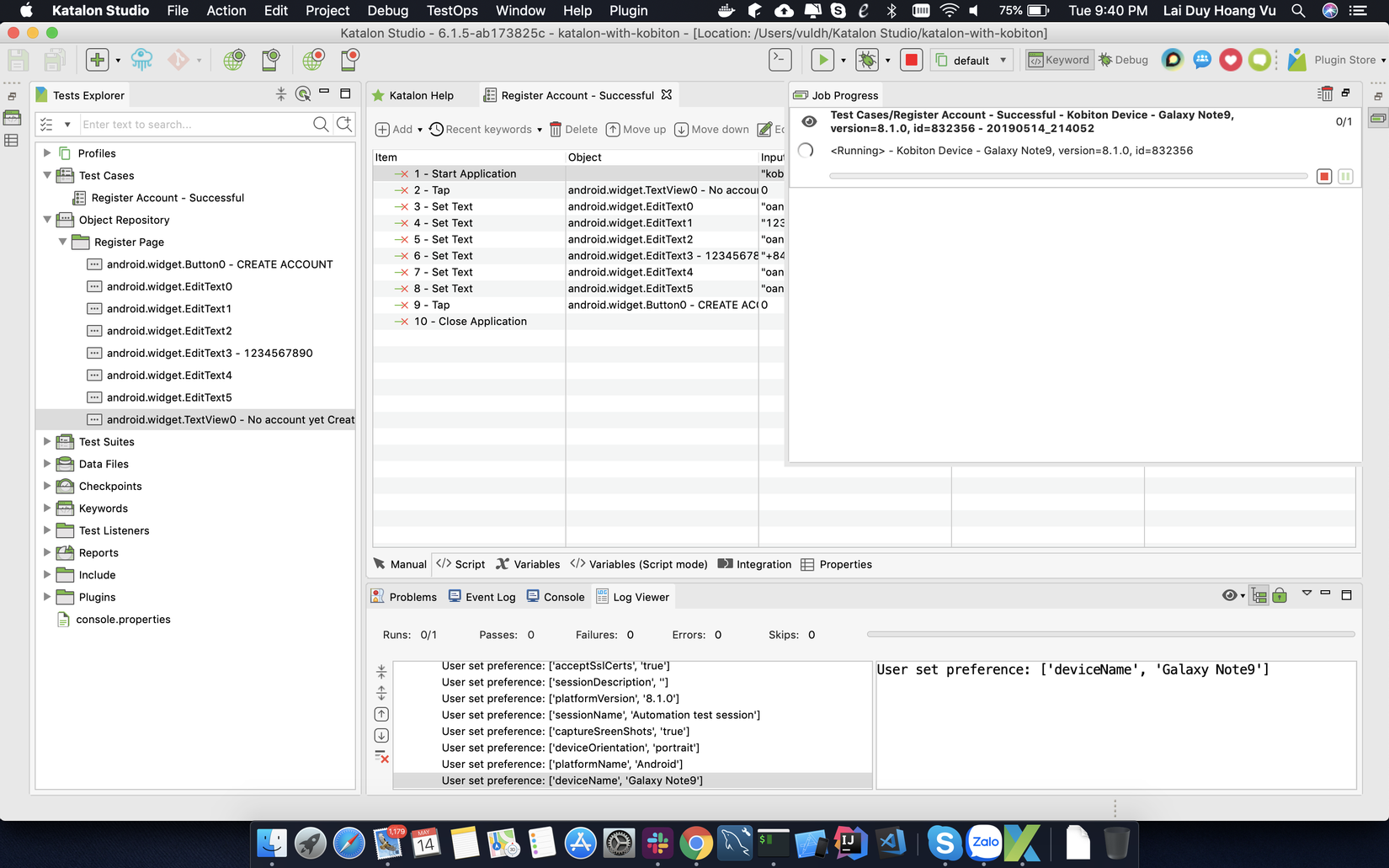Switch to the Debug perspective

click(x=1123, y=60)
